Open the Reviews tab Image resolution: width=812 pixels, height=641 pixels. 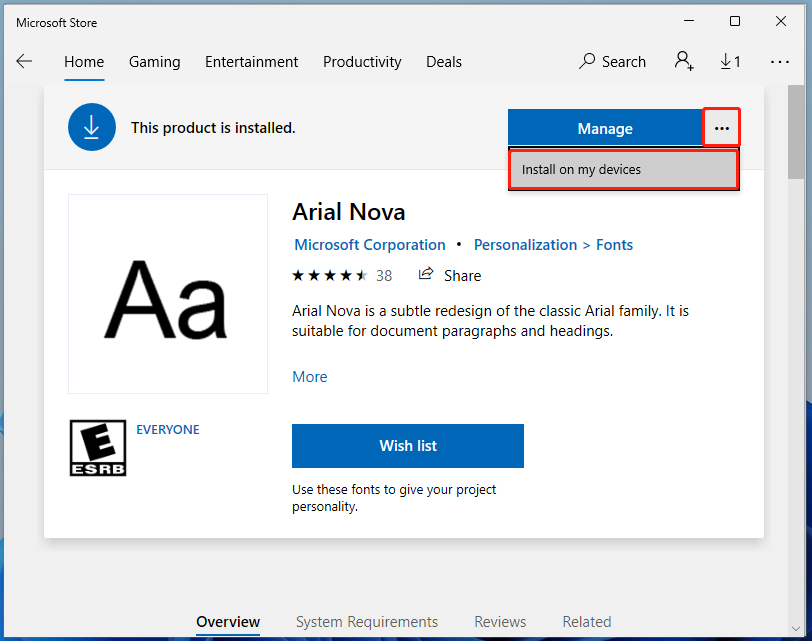[x=500, y=621]
